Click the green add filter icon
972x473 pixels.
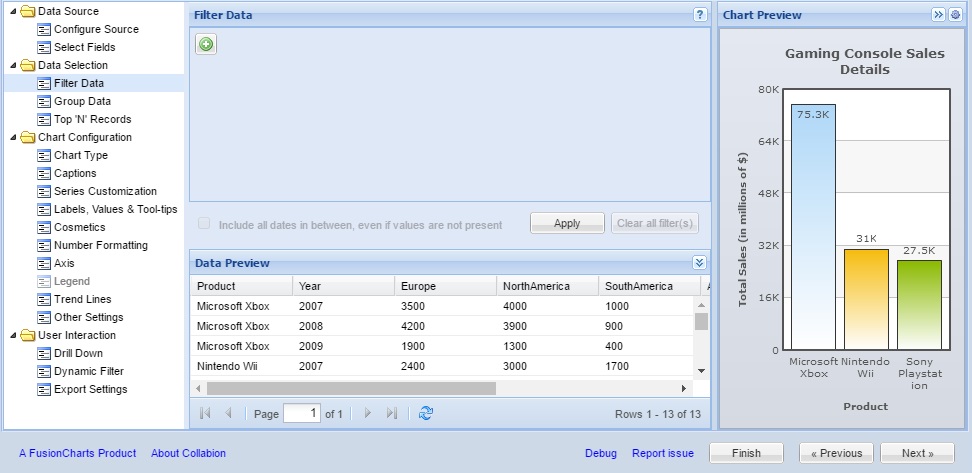(206, 44)
